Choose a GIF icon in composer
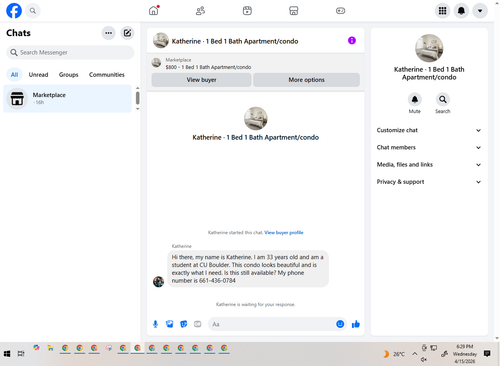 click(x=198, y=324)
